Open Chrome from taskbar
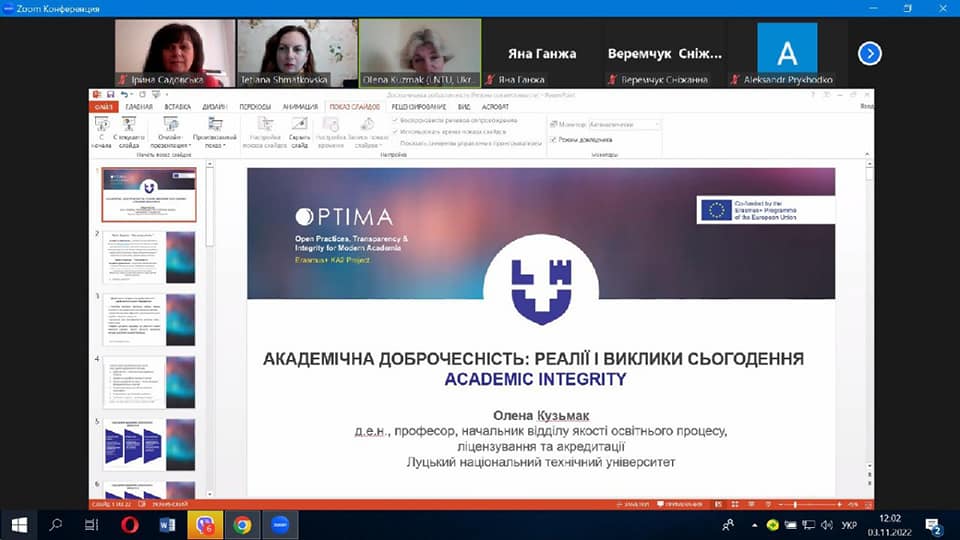 (242, 525)
